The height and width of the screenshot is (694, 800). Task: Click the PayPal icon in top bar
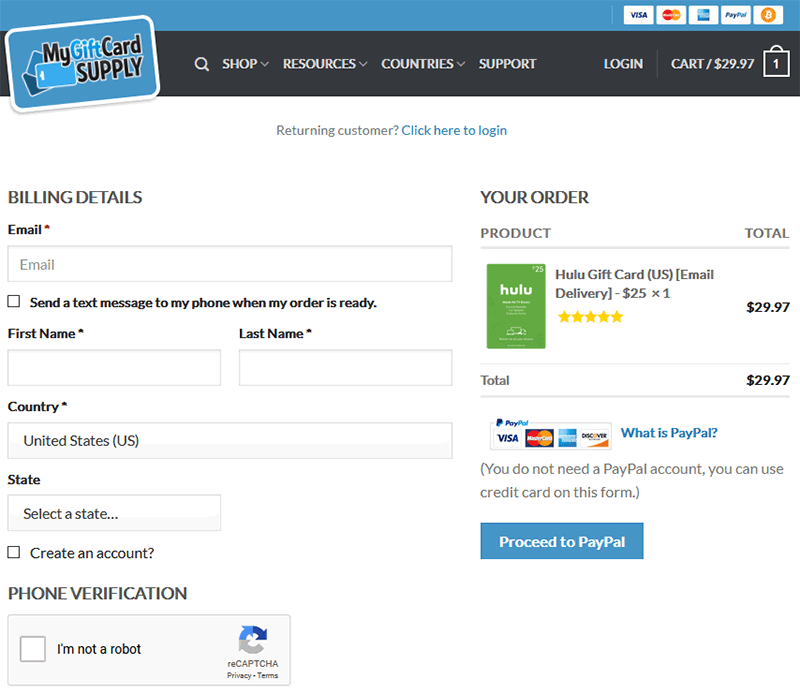click(x=735, y=15)
